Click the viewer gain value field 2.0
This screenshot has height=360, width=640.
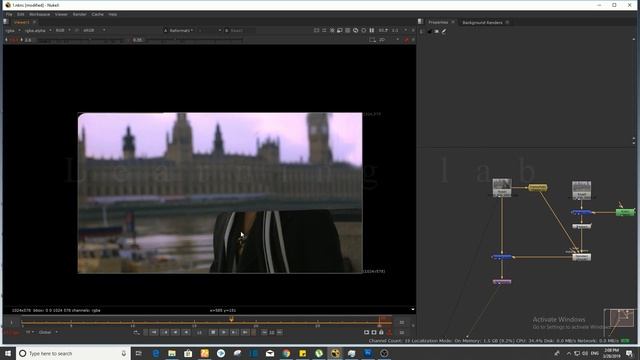(x=28, y=40)
